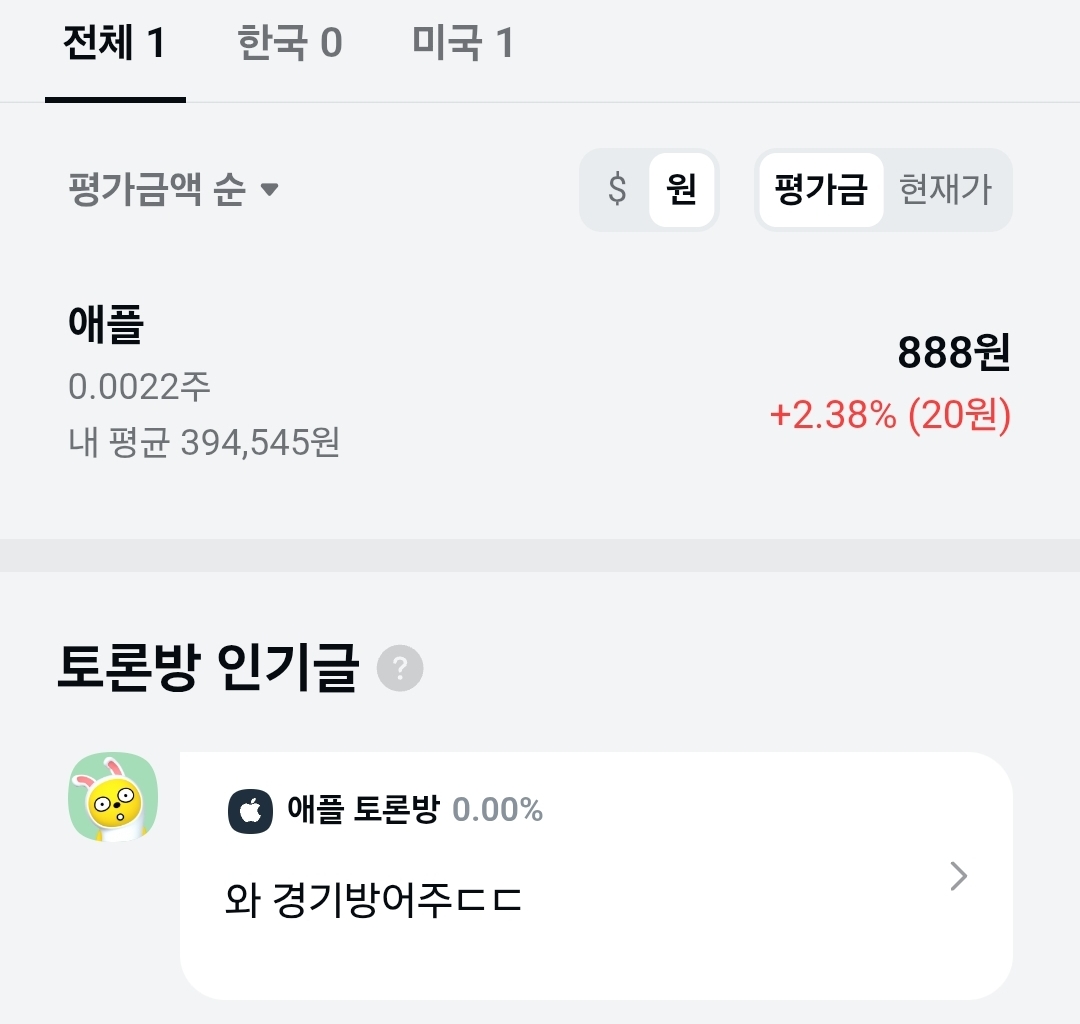
Task: Switch to the 전체 1 tab
Action: tap(114, 45)
